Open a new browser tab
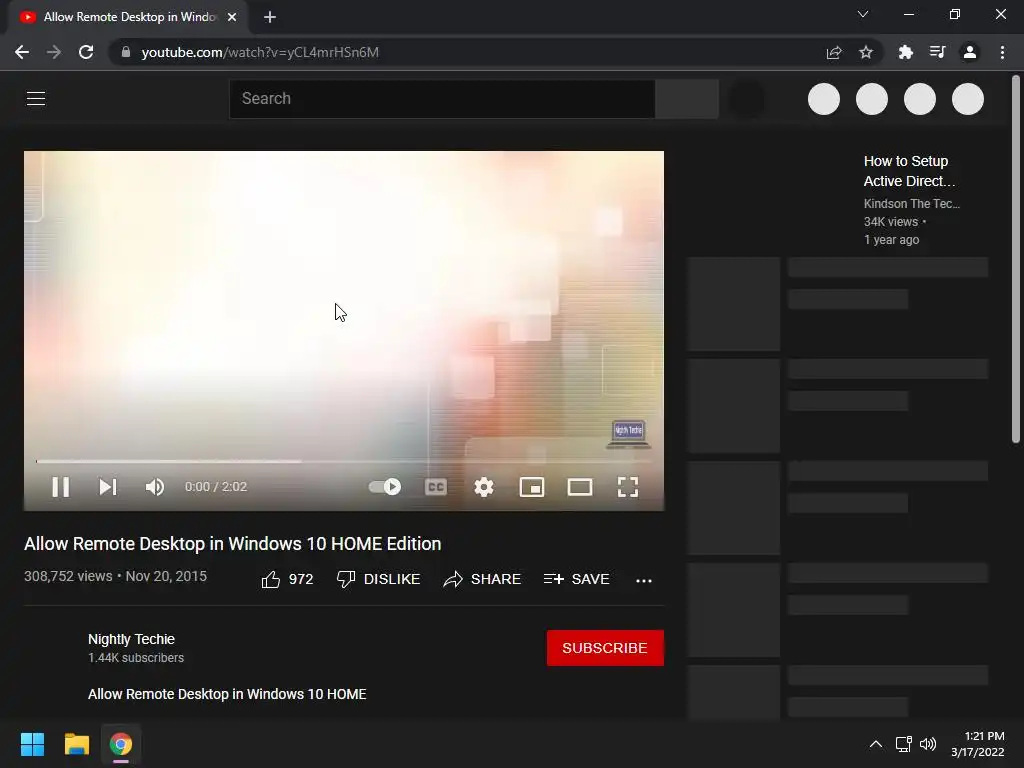 click(x=270, y=17)
